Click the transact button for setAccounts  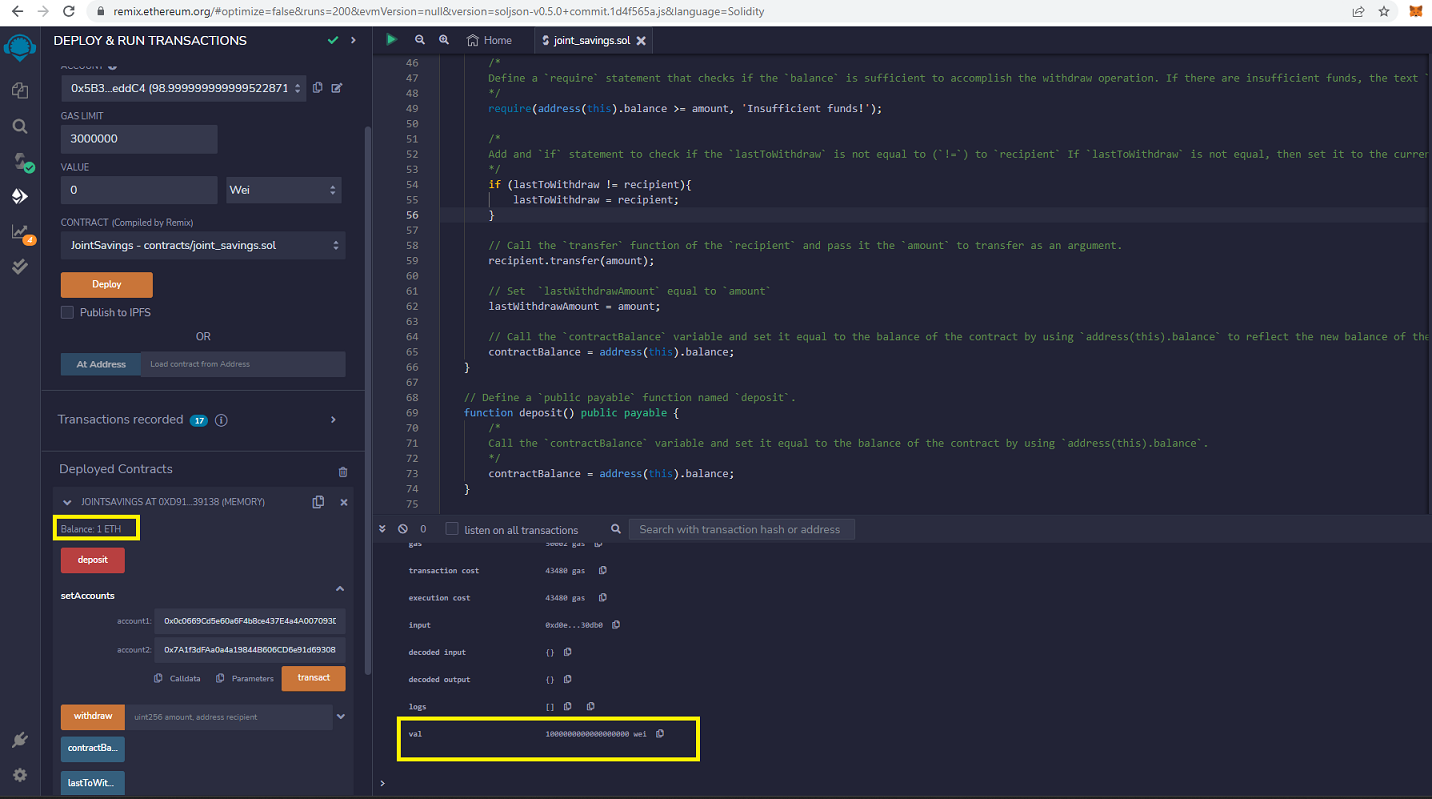[x=313, y=678]
